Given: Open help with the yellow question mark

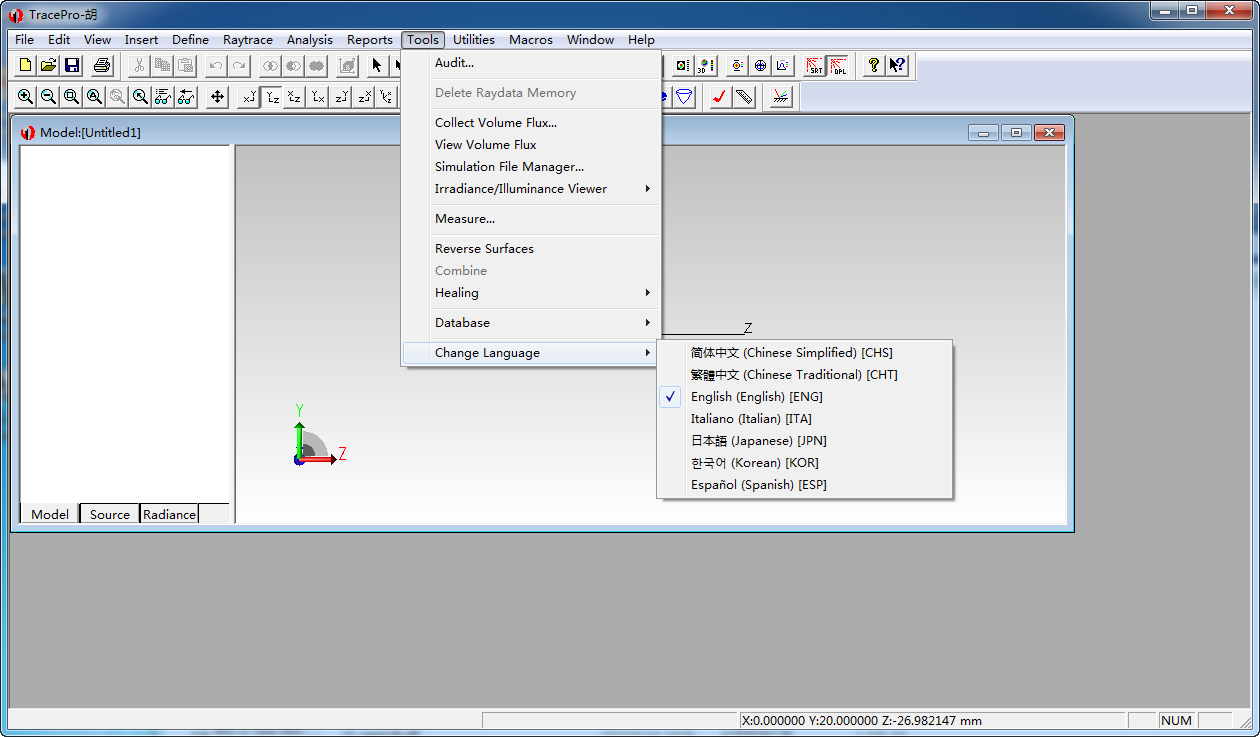Looking at the screenshot, I should 874,65.
